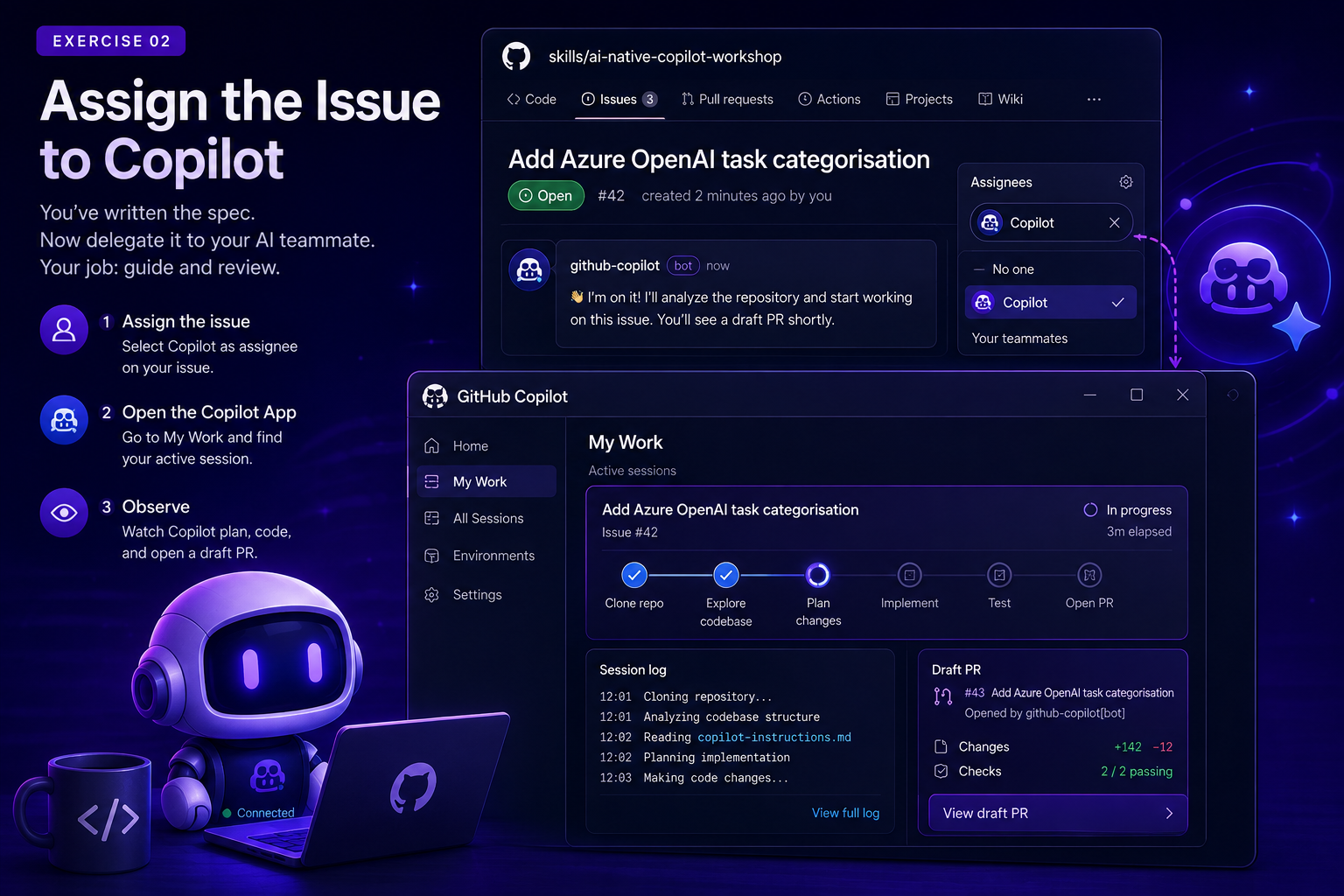Open Environments in the sidebar
This screenshot has width=1344, height=896.
pos(486,556)
